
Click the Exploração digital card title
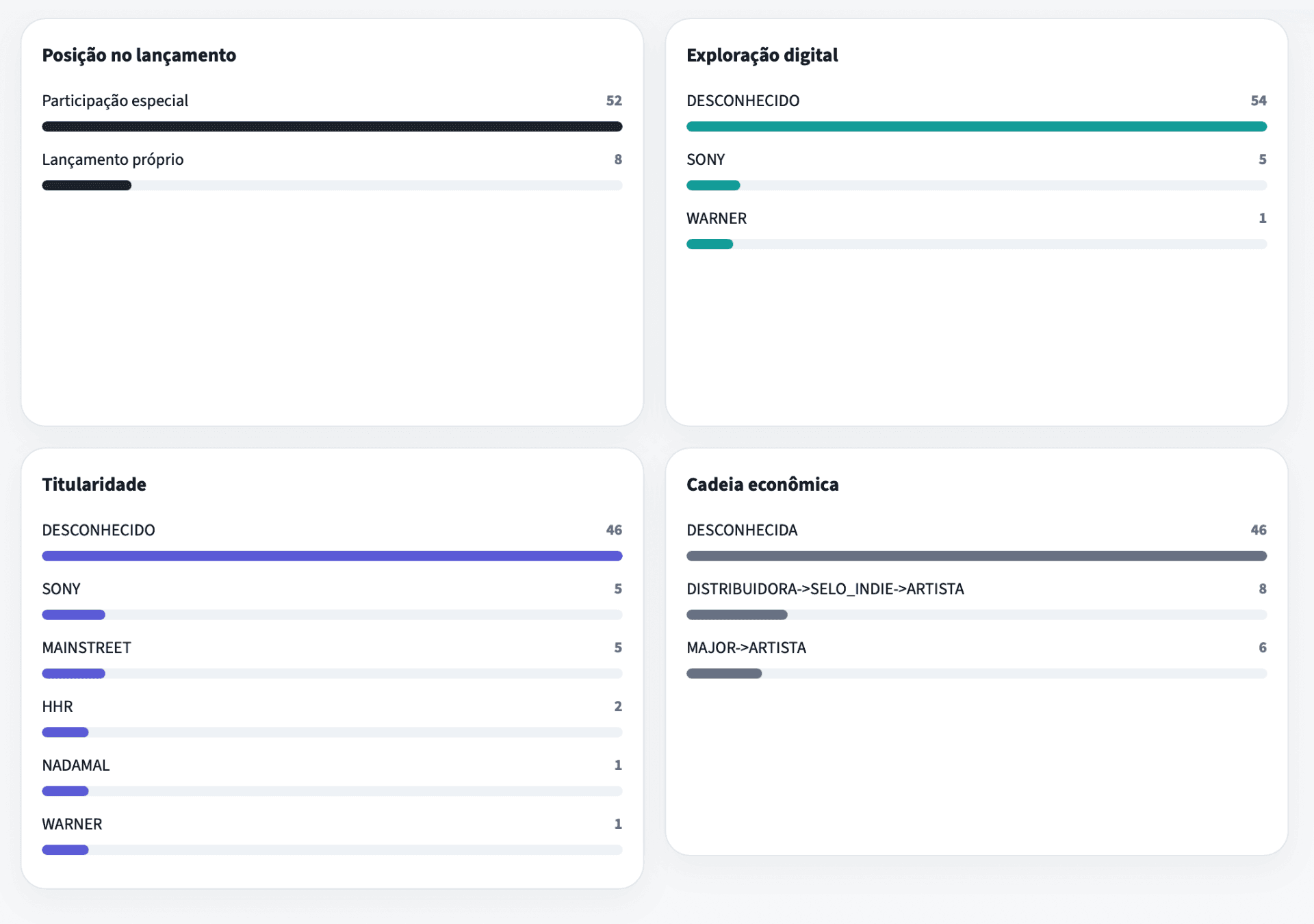tap(762, 55)
